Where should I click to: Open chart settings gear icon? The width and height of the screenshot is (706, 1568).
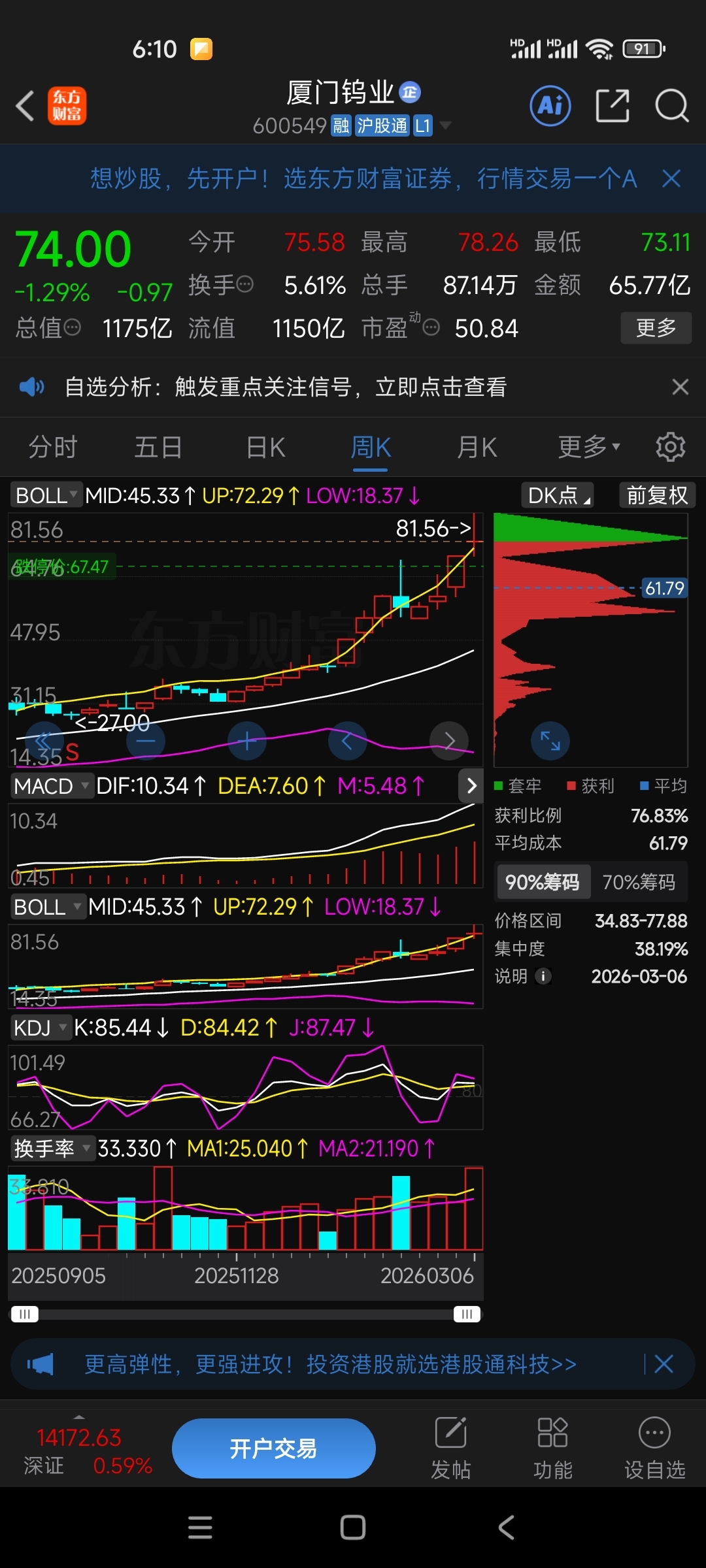pos(671,447)
